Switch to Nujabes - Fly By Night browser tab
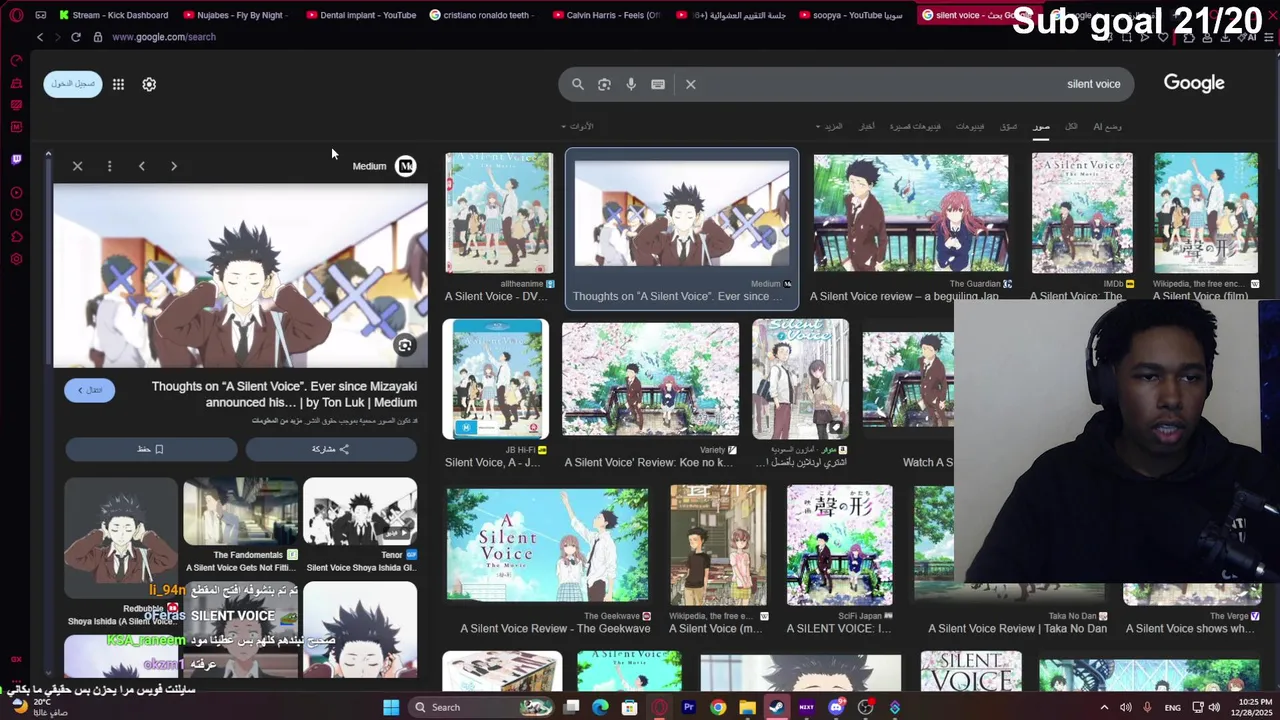 pyautogui.click(x=235, y=15)
